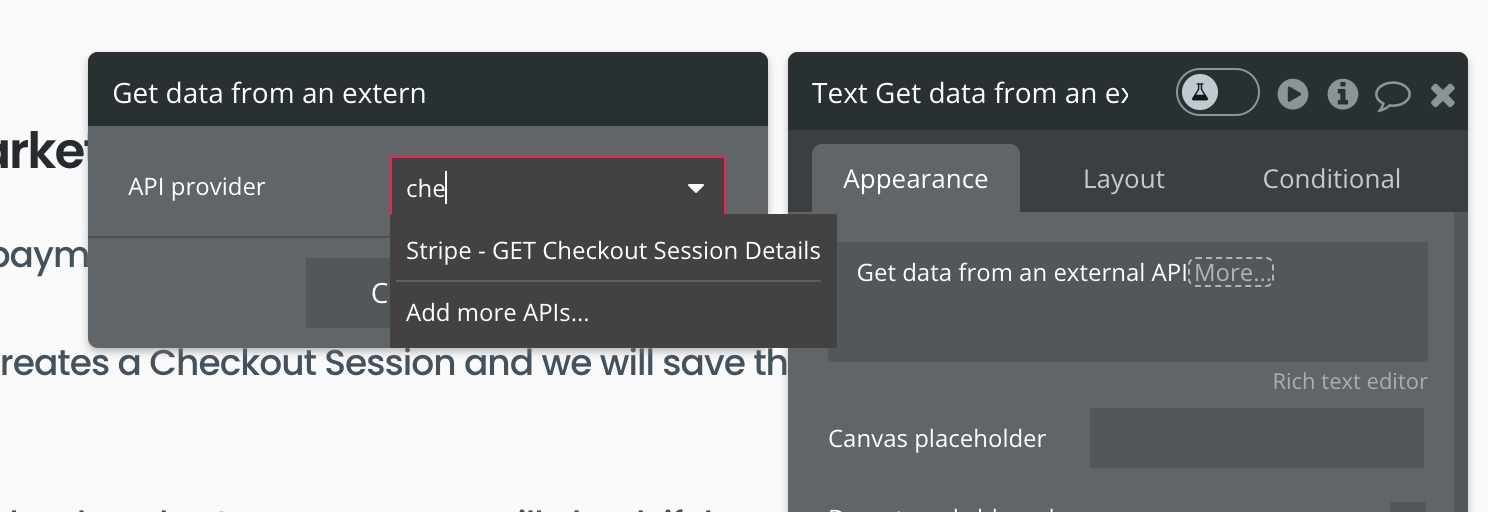1488x512 pixels.
Task: Expand the API provider dropdown arrow
Action: click(x=696, y=188)
